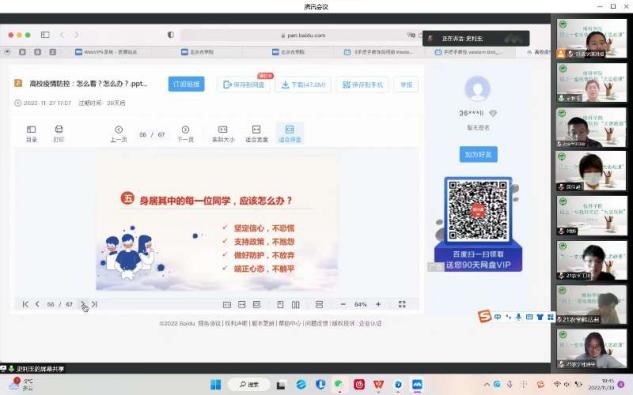The width and height of the screenshot is (633, 395).
Task: Jump to first page in bottom bar
Action: (25, 304)
